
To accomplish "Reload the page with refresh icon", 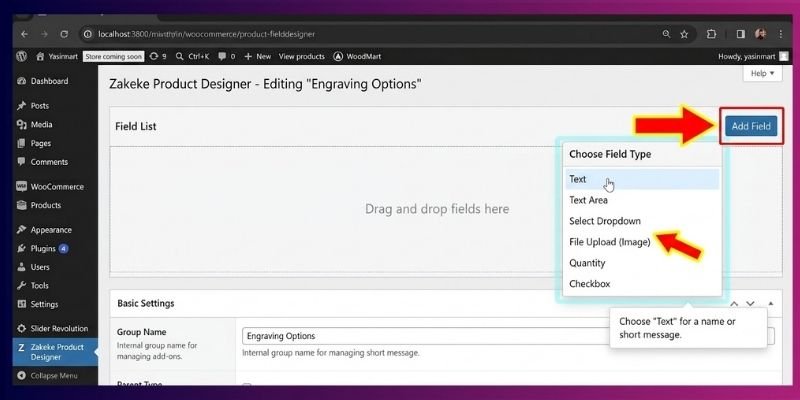I will [64, 34].
